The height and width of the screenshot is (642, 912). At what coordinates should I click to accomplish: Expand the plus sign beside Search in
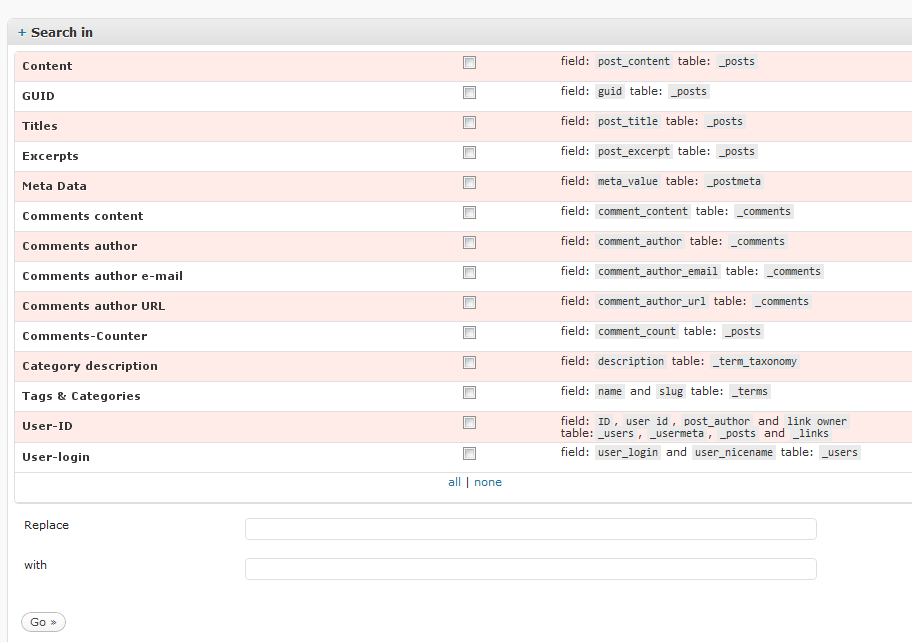tap(22, 33)
